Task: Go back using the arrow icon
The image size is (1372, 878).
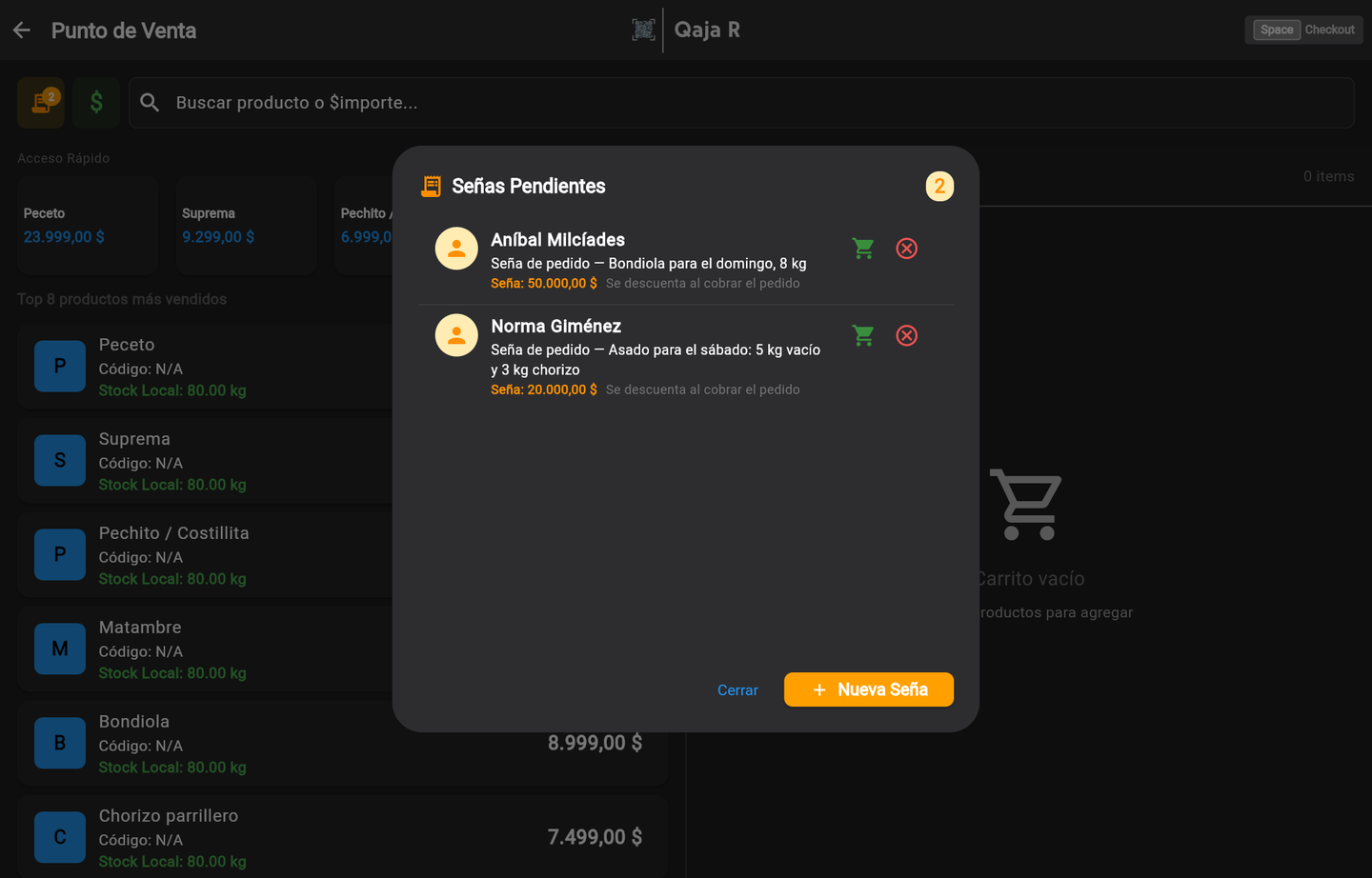Action: tap(22, 30)
